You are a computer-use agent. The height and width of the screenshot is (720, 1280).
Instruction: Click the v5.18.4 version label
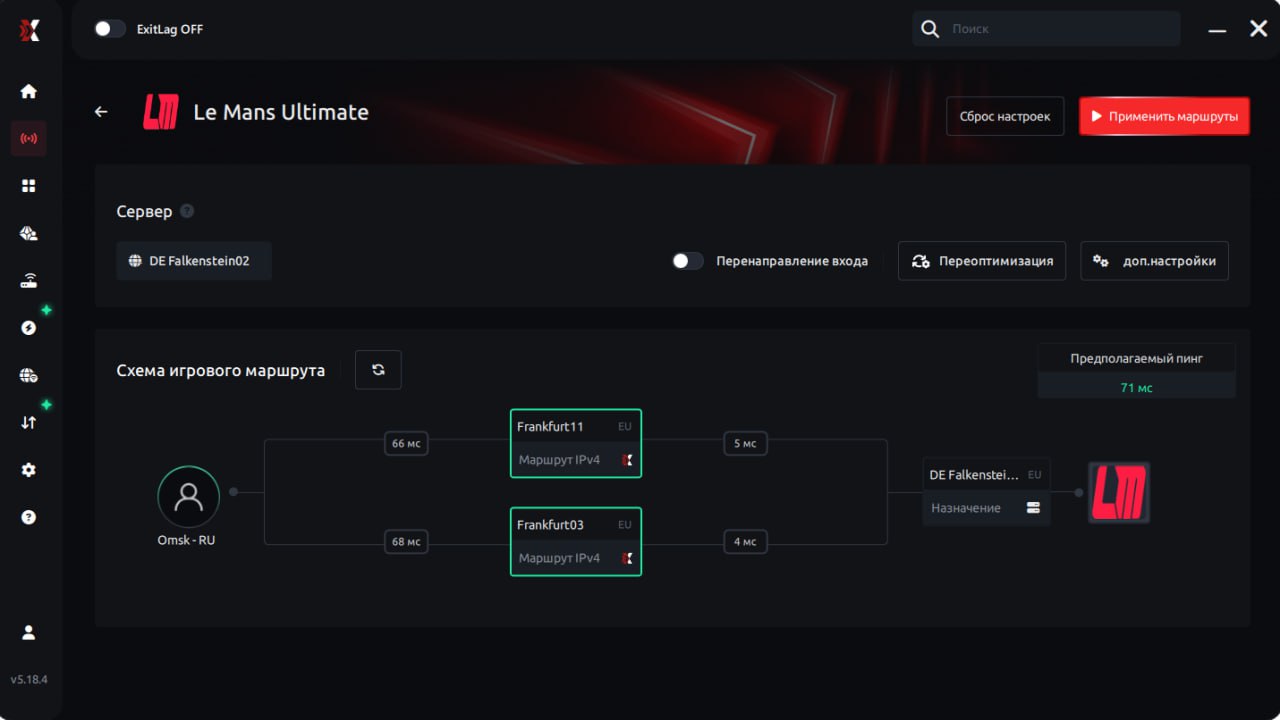(x=29, y=680)
